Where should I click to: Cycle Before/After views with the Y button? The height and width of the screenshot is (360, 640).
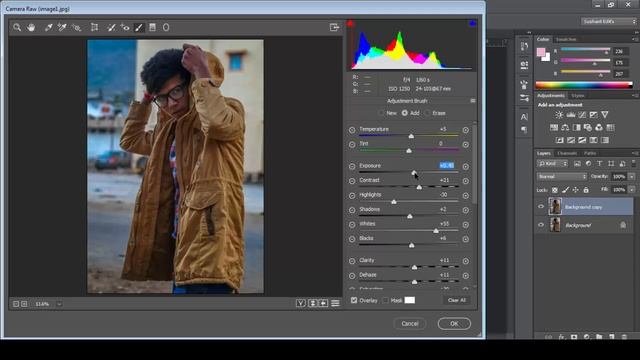pos(301,303)
